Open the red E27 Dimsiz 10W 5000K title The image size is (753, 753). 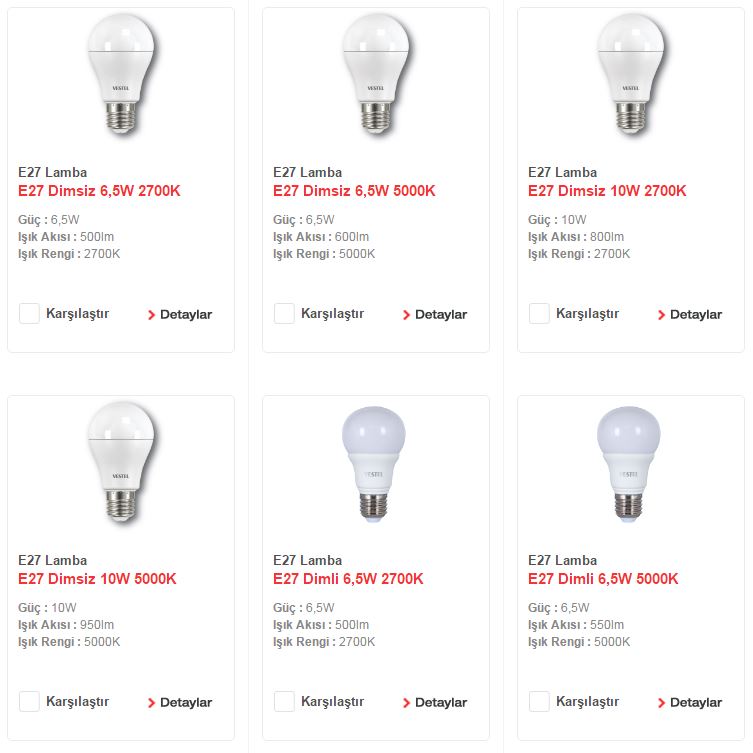click(97, 579)
